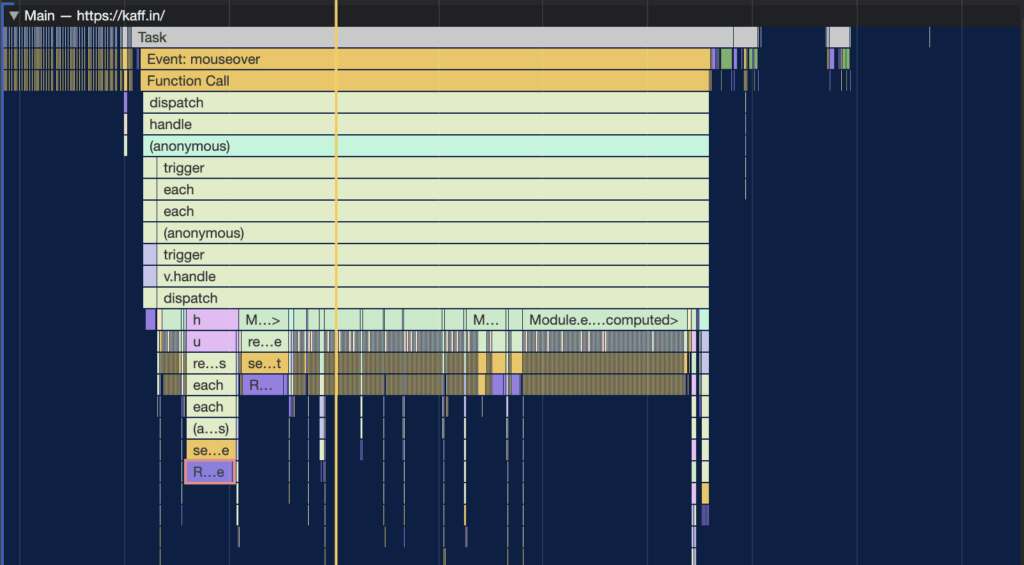Select the highlighted purple R…e bar
Screen dimensions: 1024x565
(x=210, y=472)
